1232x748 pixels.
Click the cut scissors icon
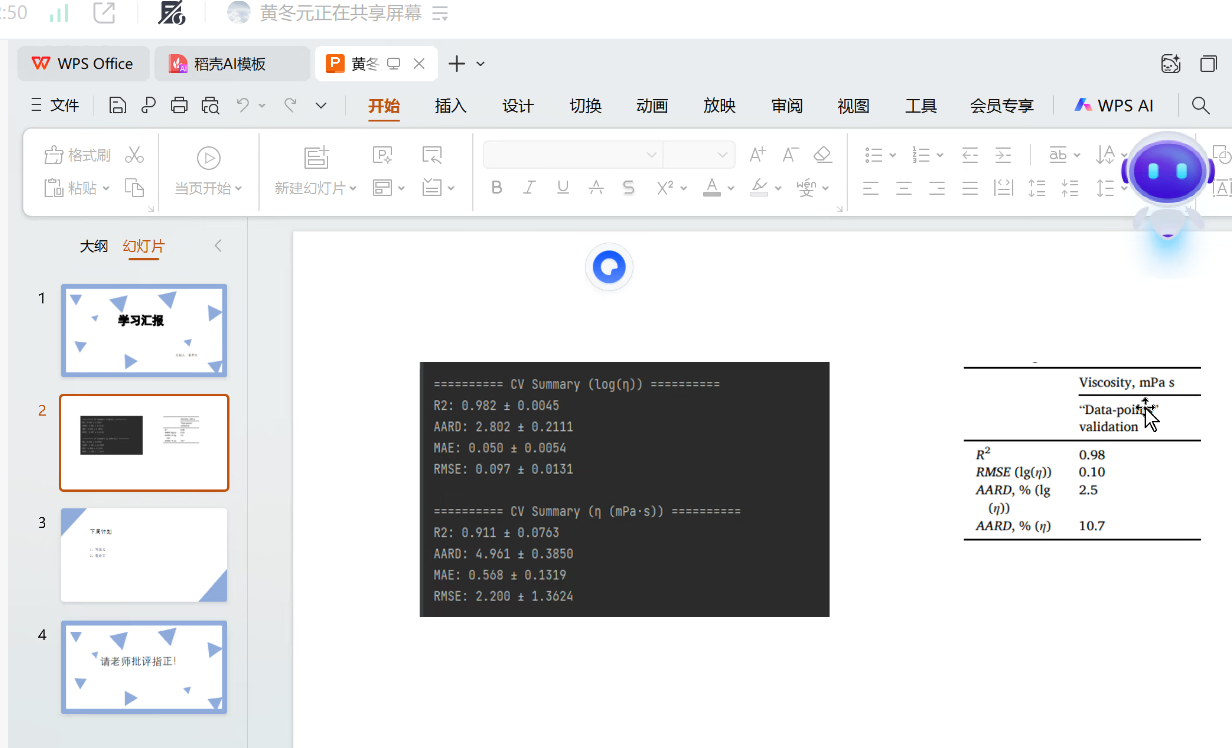click(135, 155)
